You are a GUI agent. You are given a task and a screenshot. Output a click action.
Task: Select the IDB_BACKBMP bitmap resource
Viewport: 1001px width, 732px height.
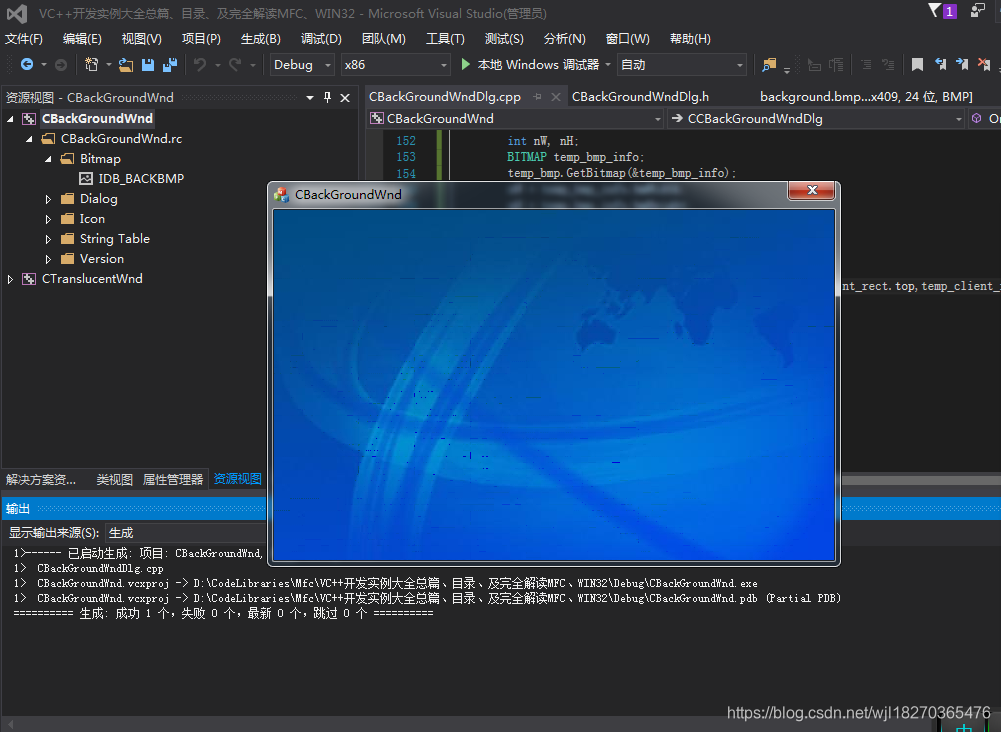[141, 179]
